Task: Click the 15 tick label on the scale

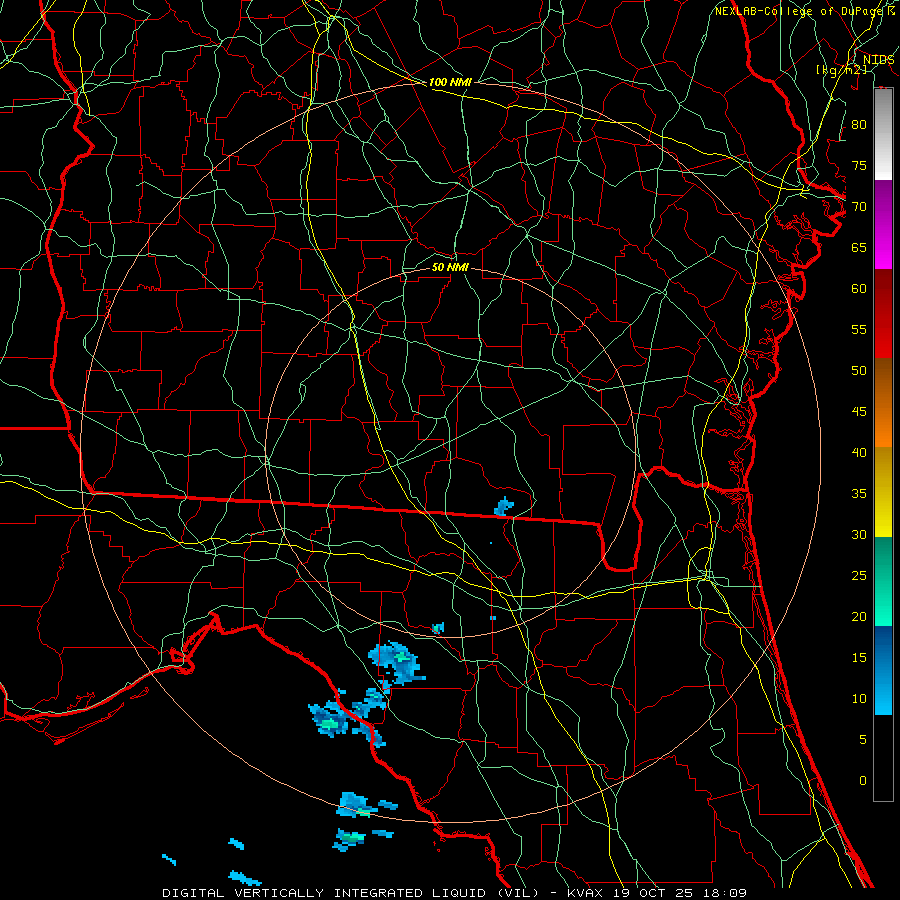Action: click(859, 657)
